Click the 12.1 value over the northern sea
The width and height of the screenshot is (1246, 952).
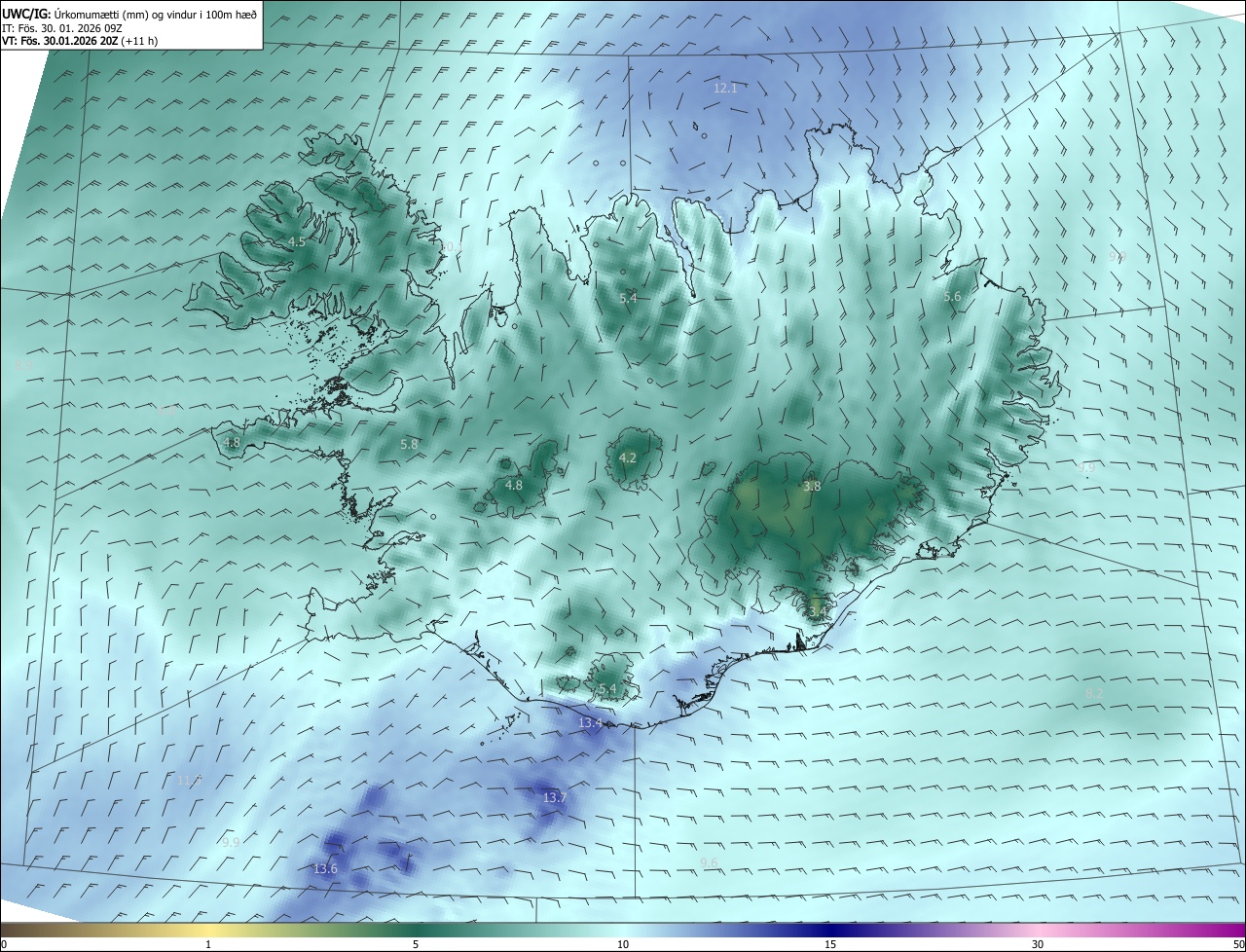(x=725, y=88)
